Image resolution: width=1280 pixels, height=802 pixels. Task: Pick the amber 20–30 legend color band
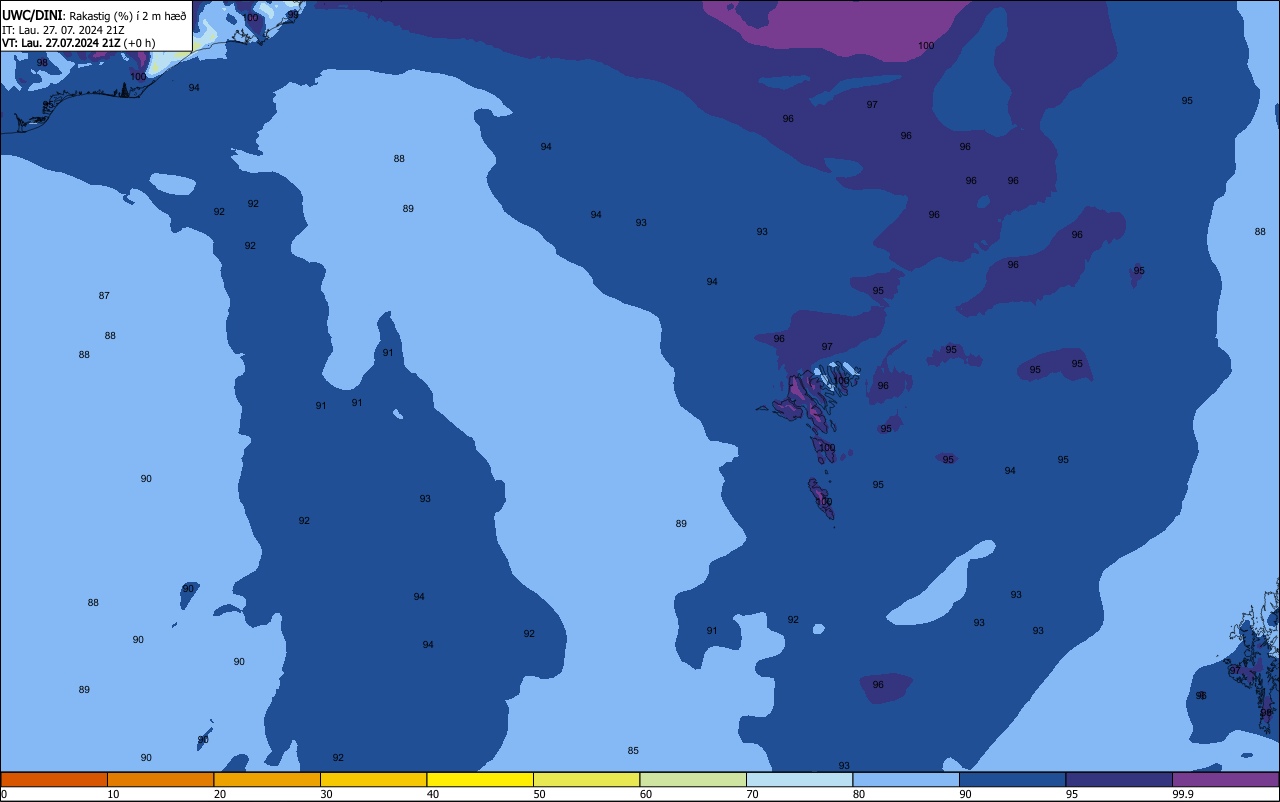267,779
